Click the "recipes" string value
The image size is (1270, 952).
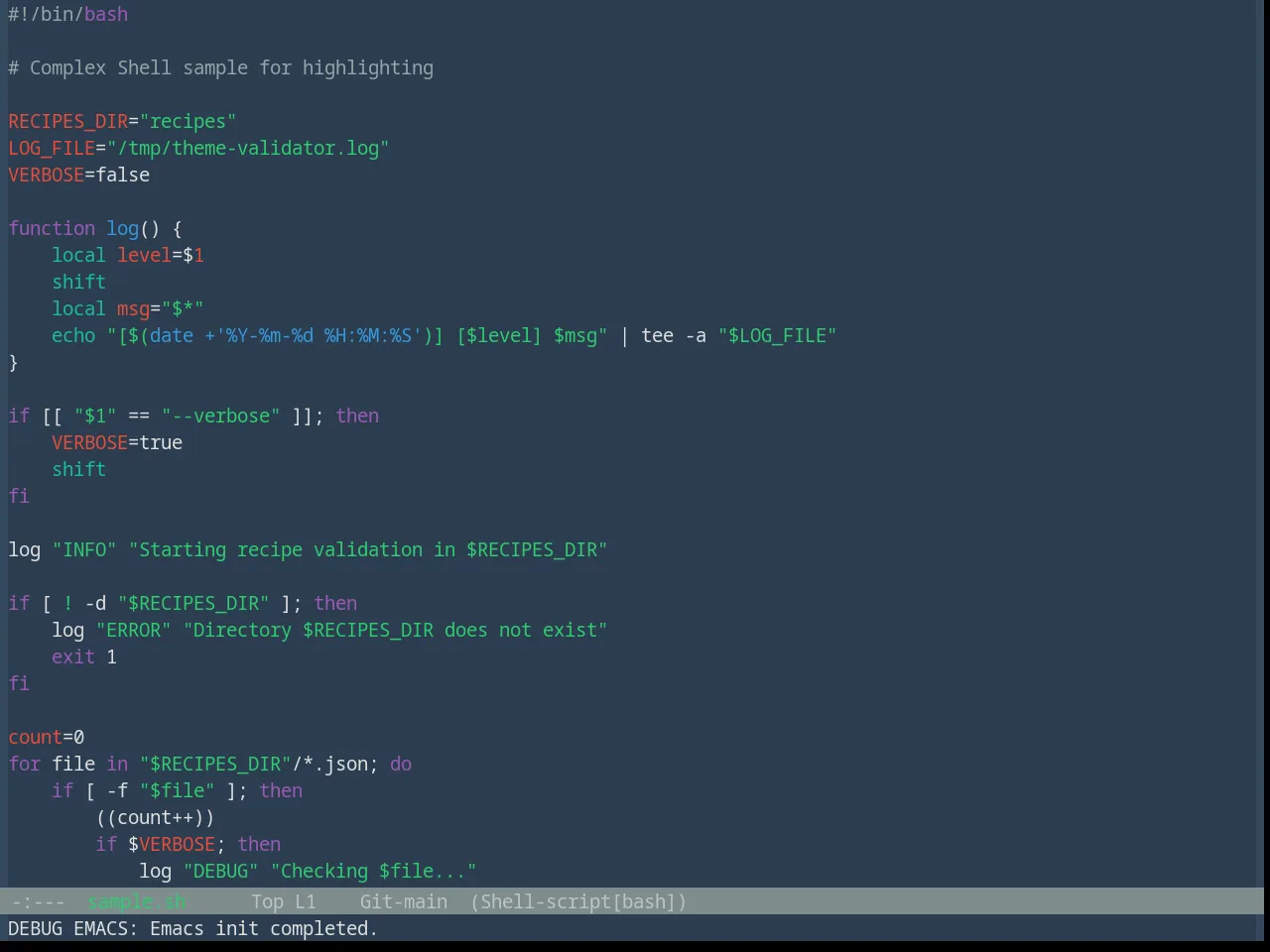click(189, 121)
